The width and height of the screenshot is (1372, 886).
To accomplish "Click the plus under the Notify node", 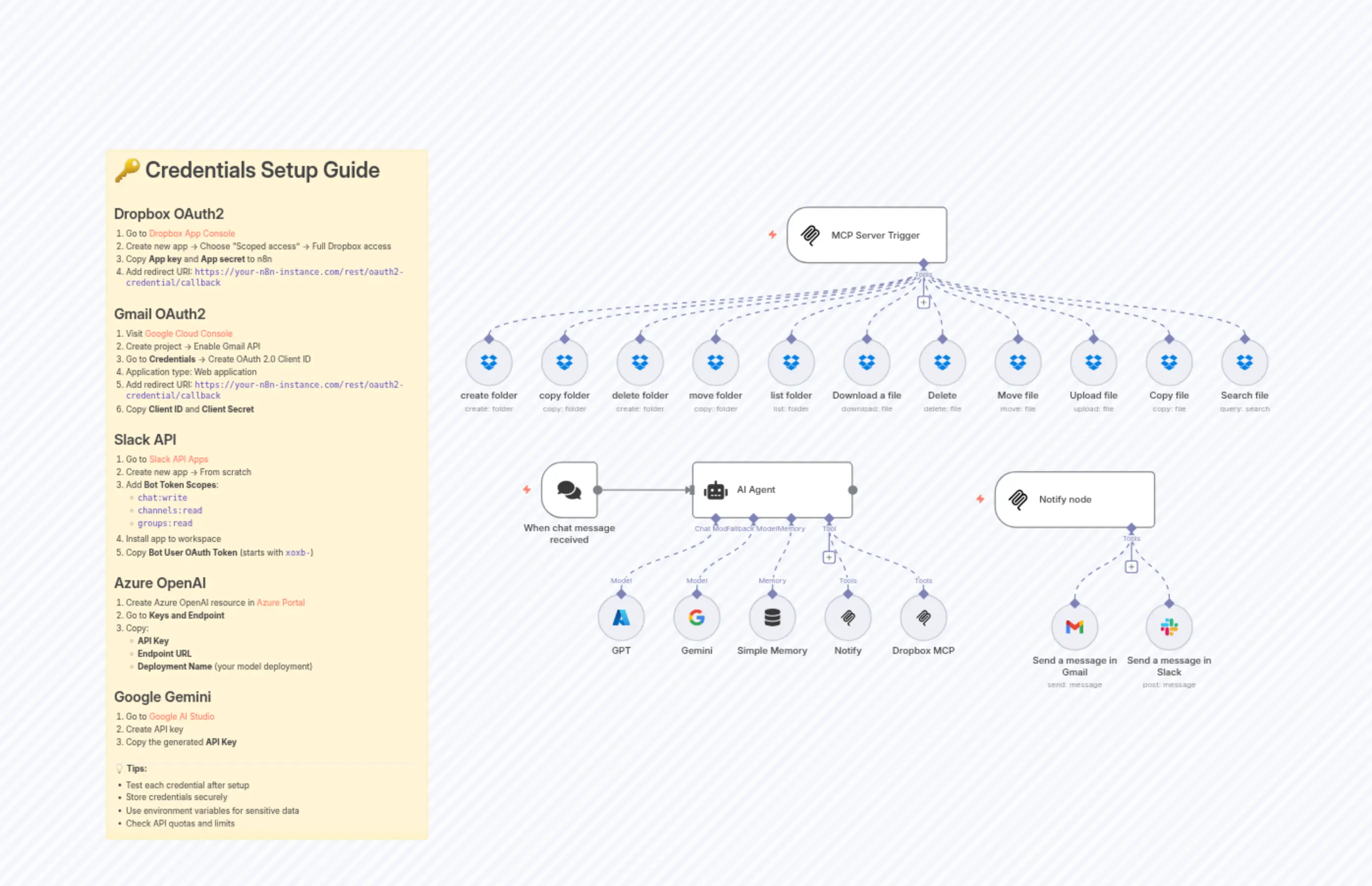I will (1131, 566).
